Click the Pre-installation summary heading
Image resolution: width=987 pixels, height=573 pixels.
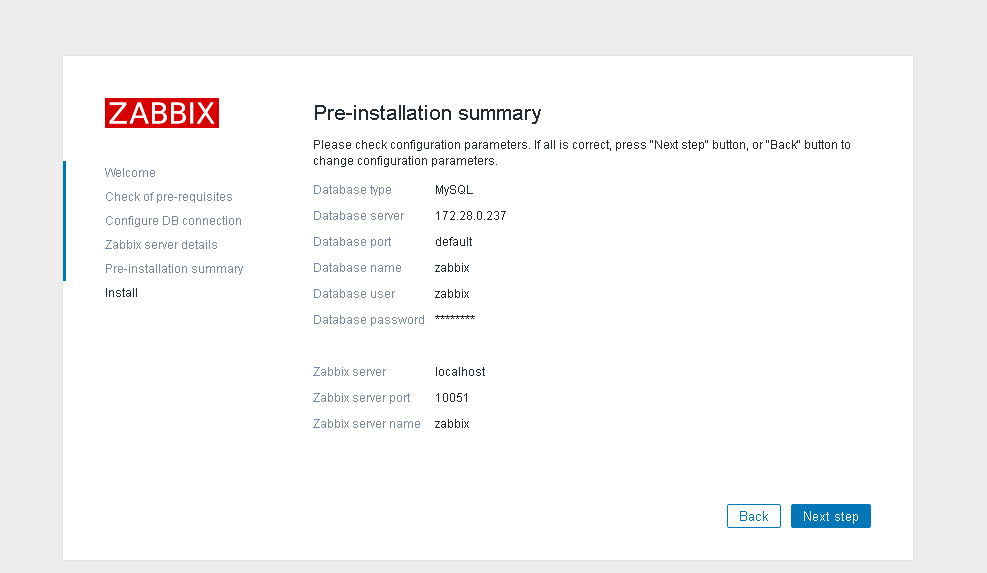tap(427, 113)
